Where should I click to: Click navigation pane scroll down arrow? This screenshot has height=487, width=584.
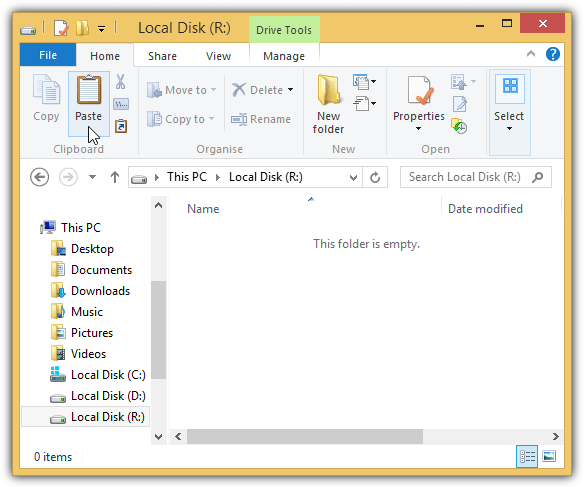(x=158, y=436)
